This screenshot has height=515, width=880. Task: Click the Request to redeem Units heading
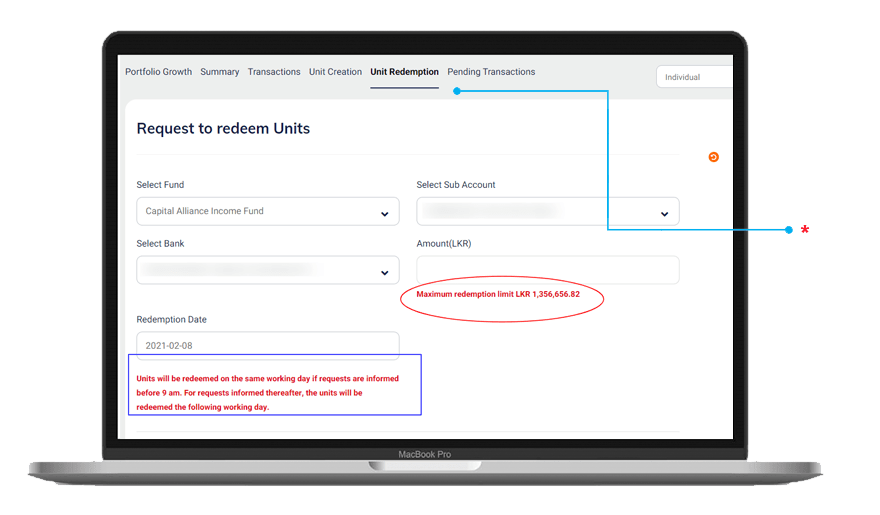point(223,128)
